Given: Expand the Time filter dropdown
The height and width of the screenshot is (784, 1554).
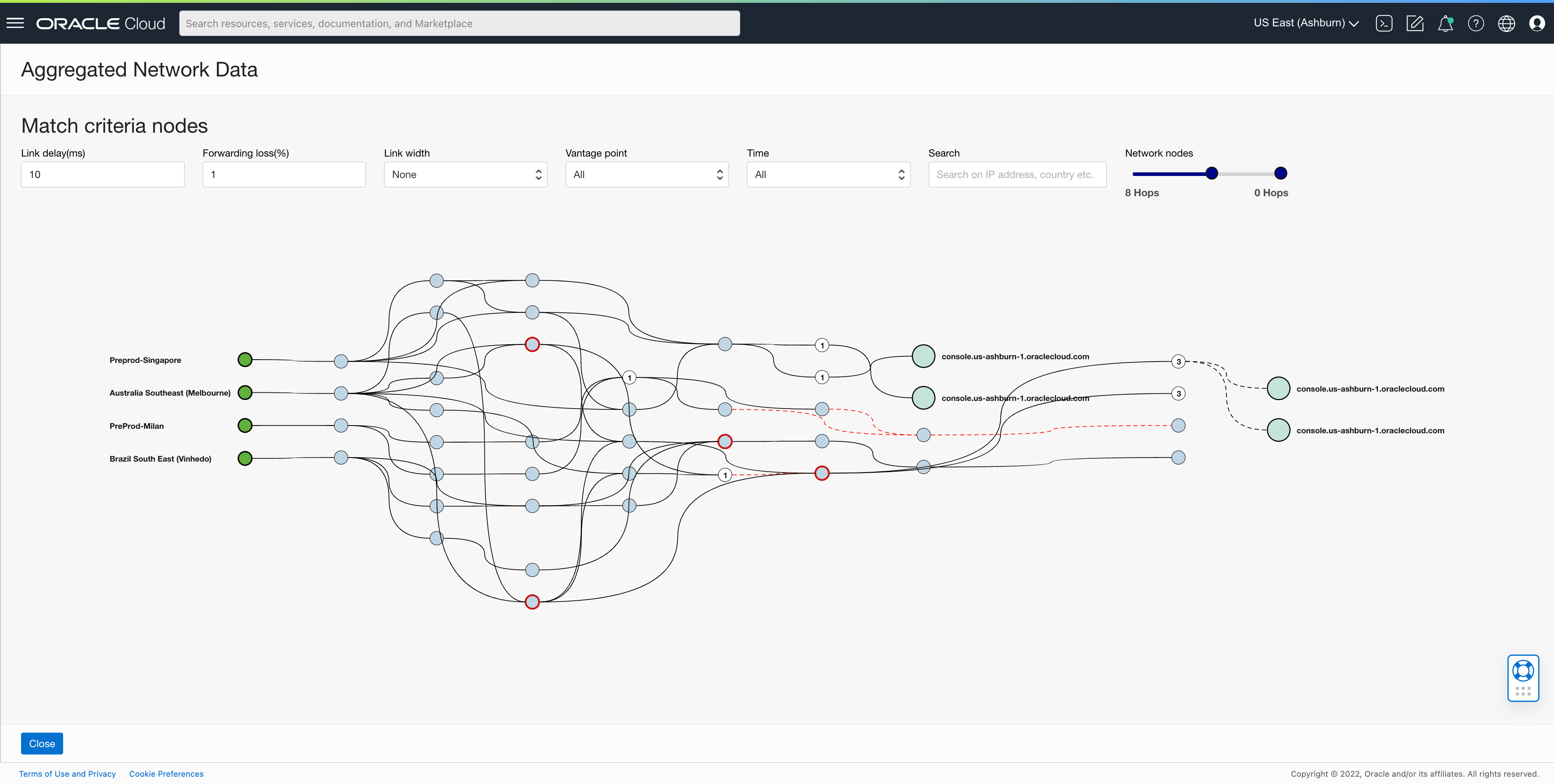Looking at the screenshot, I should pyautogui.click(x=828, y=174).
